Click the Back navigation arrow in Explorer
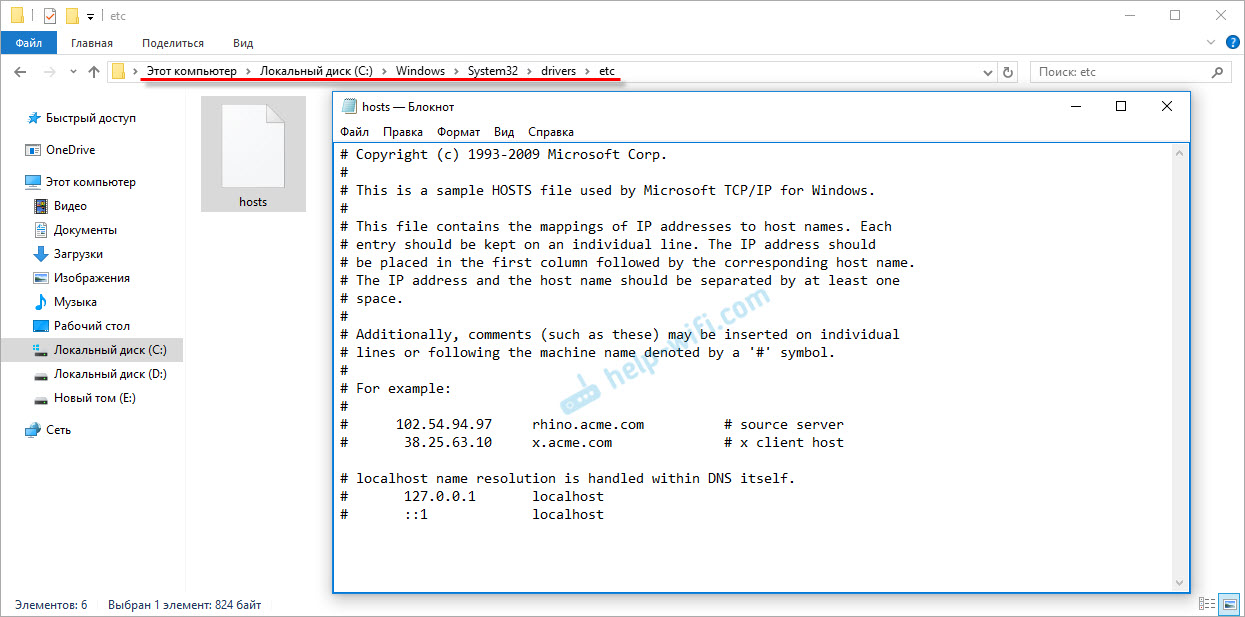This screenshot has height=617, width=1245. click(x=20, y=72)
